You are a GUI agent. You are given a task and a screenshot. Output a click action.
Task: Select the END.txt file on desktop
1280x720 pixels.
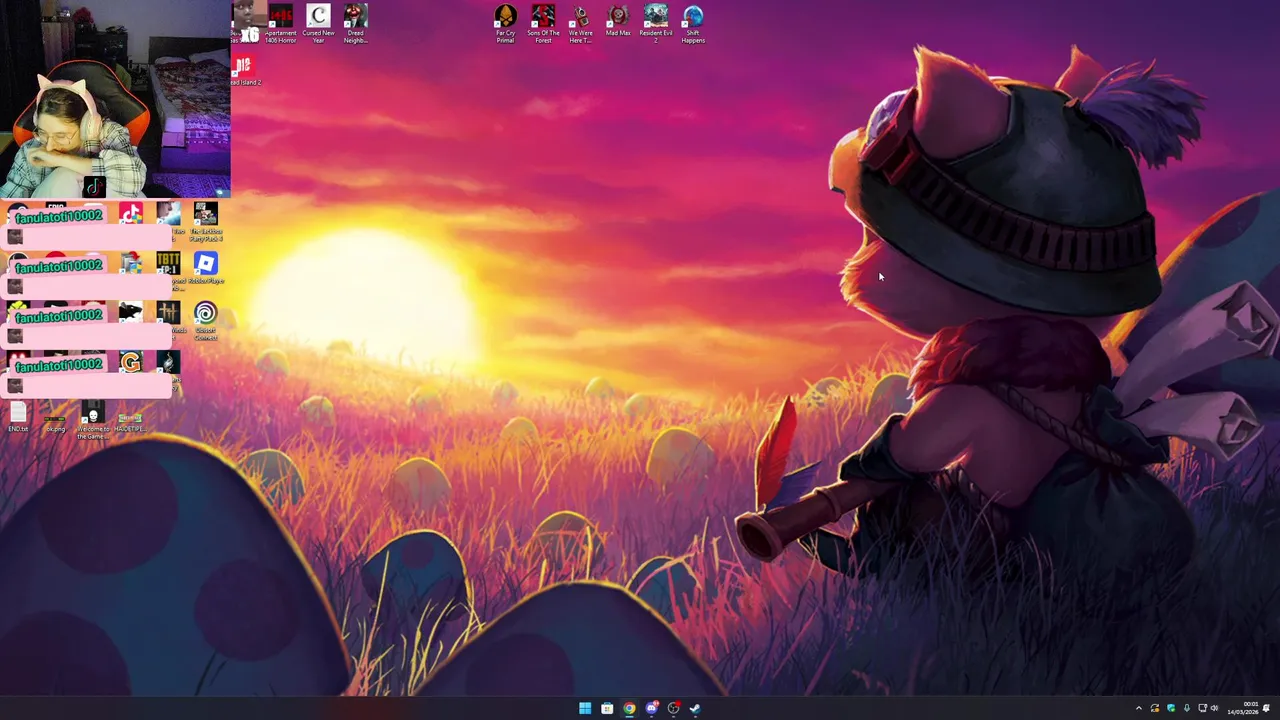click(x=18, y=418)
